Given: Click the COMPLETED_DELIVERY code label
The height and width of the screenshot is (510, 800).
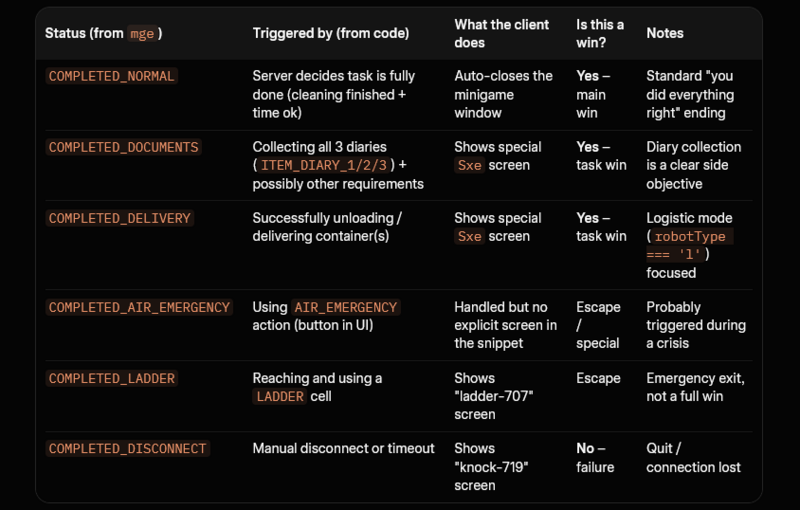Looking at the screenshot, I should 119,218.
